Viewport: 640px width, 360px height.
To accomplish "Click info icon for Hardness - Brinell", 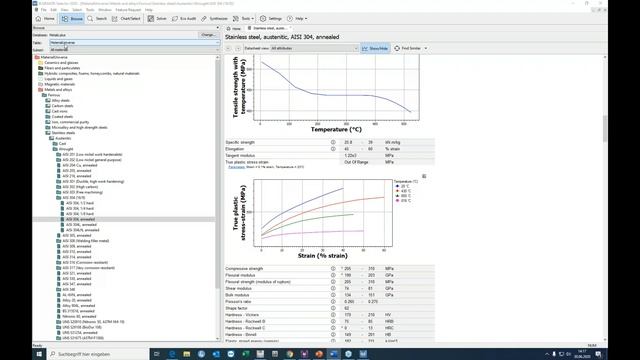I will [x=333, y=334].
